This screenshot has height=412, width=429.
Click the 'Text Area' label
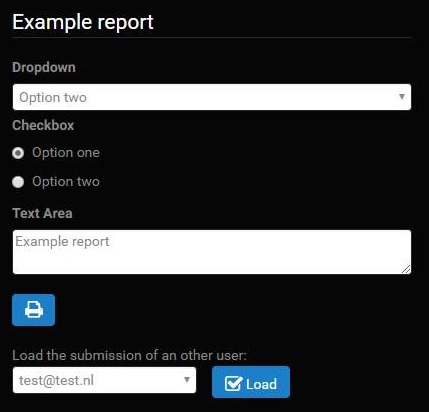coord(42,213)
